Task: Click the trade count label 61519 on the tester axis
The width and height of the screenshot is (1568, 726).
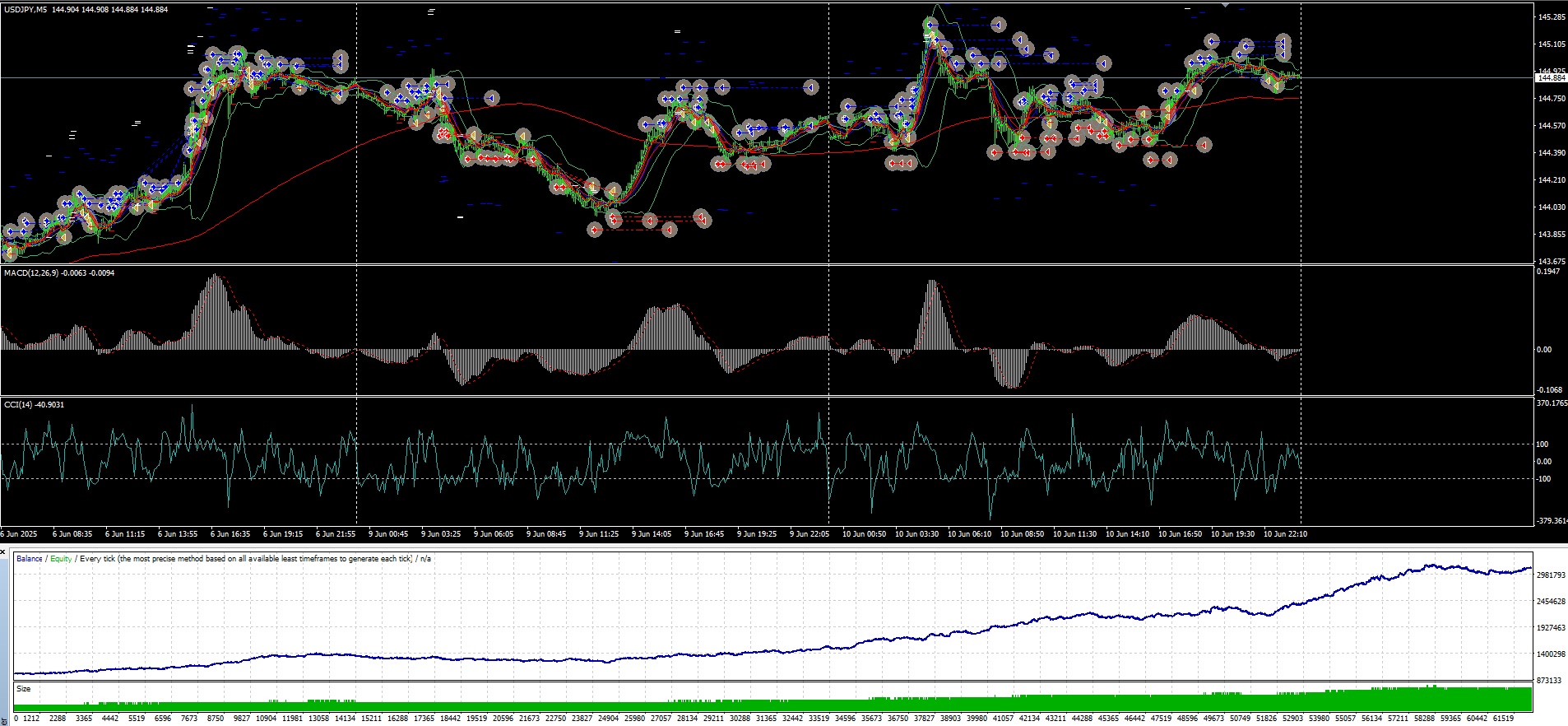Action: click(1503, 719)
